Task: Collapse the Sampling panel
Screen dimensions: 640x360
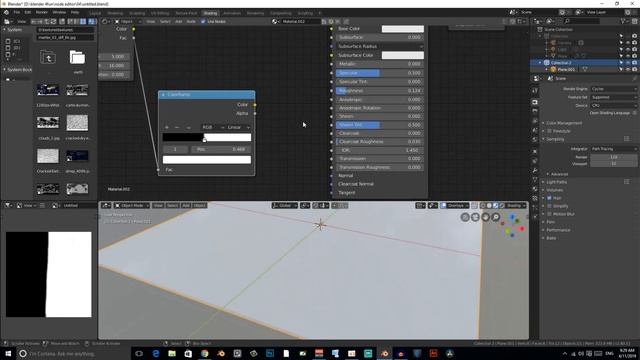Action: 555,139
